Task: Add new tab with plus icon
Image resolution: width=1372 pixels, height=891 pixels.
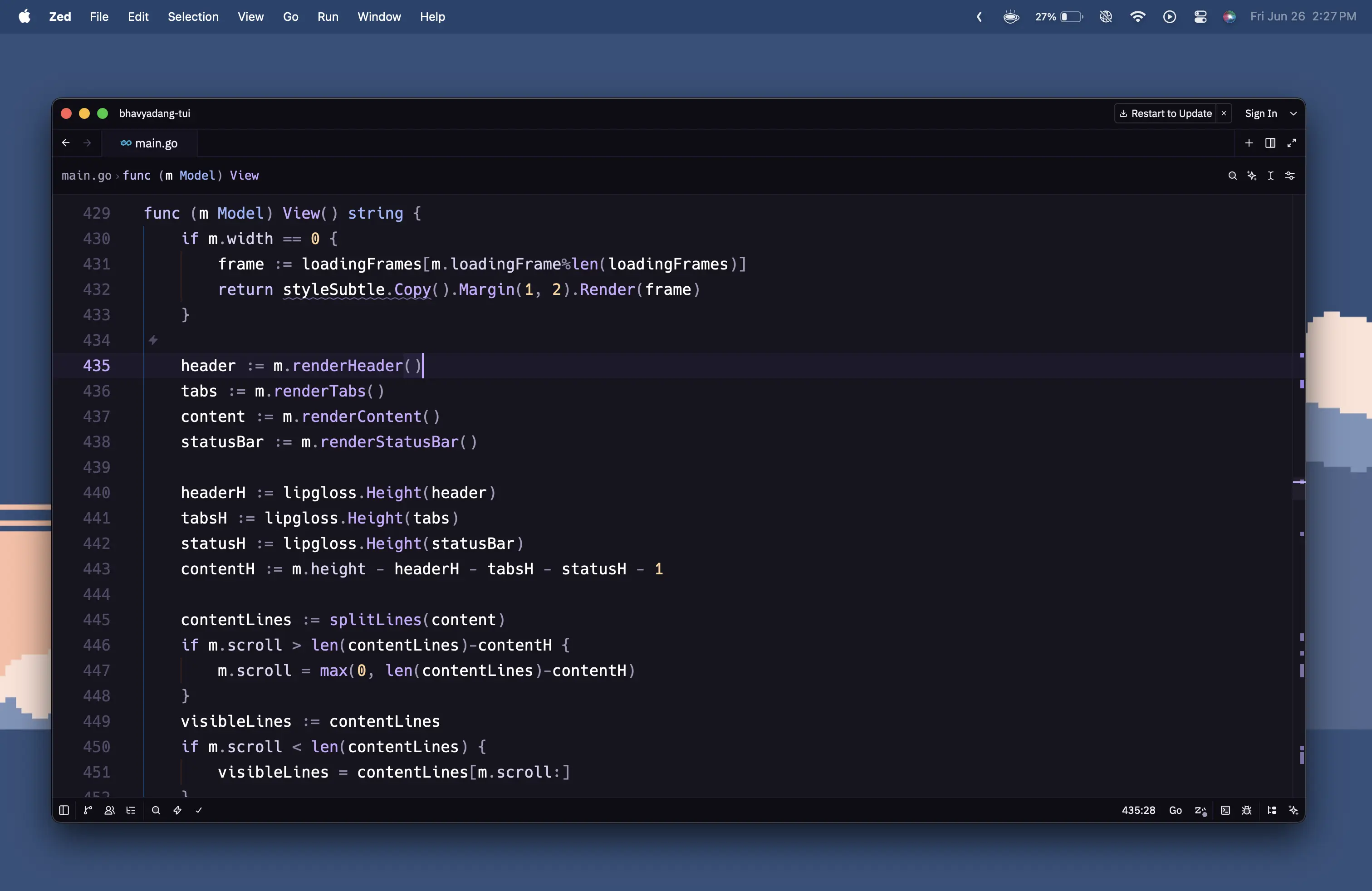Action: 1249,143
